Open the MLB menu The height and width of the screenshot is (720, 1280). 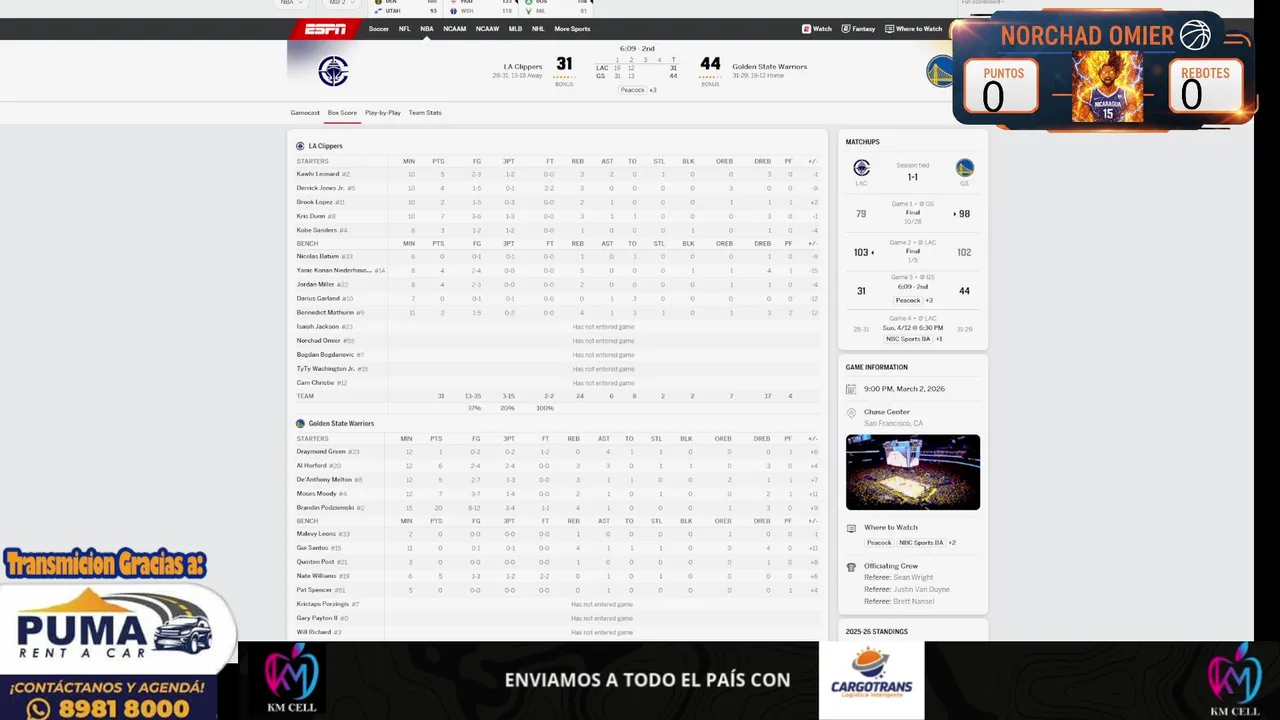pos(515,29)
